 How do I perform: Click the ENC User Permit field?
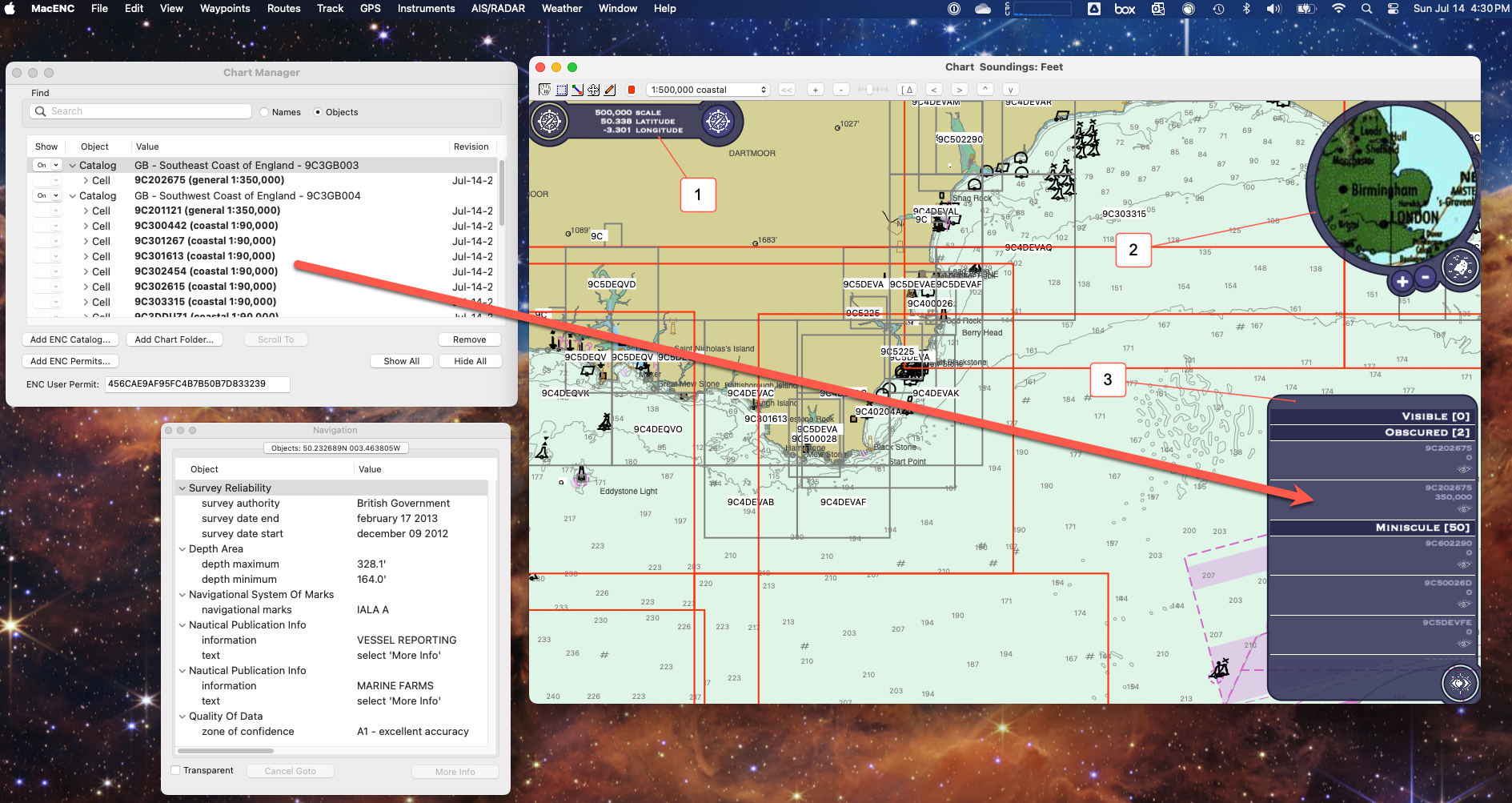(198, 384)
